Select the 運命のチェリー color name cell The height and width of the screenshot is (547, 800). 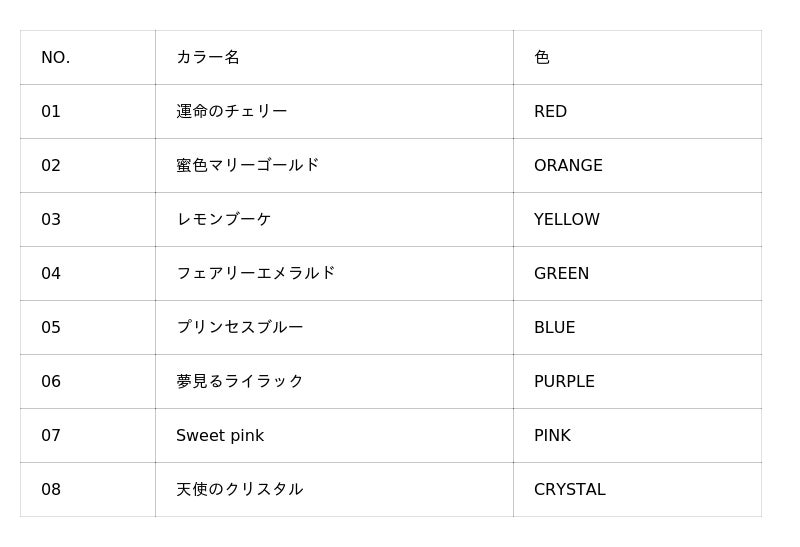pos(232,112)
